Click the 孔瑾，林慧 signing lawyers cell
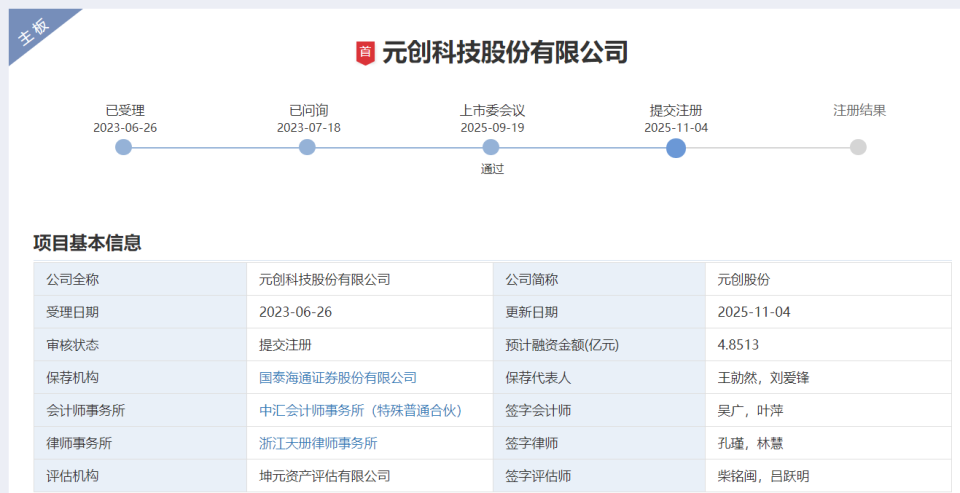The height and width of the screenshot is (493, 960). pos(828,443)
